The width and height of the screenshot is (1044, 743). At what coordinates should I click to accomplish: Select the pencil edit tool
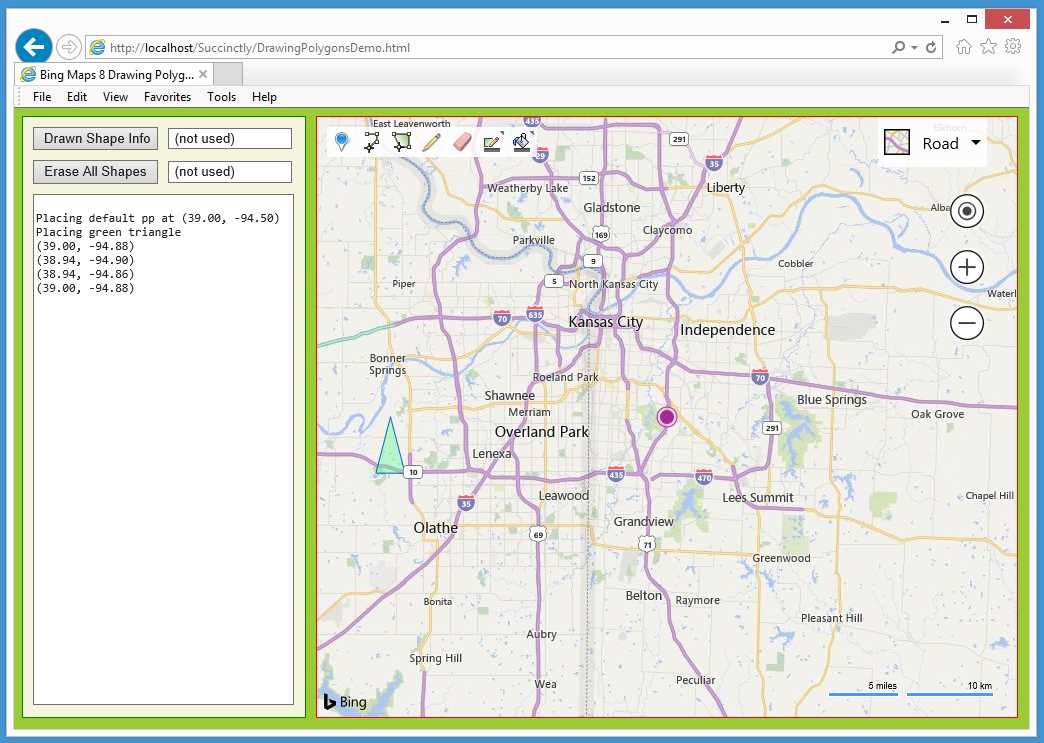(x=431, y=142)
